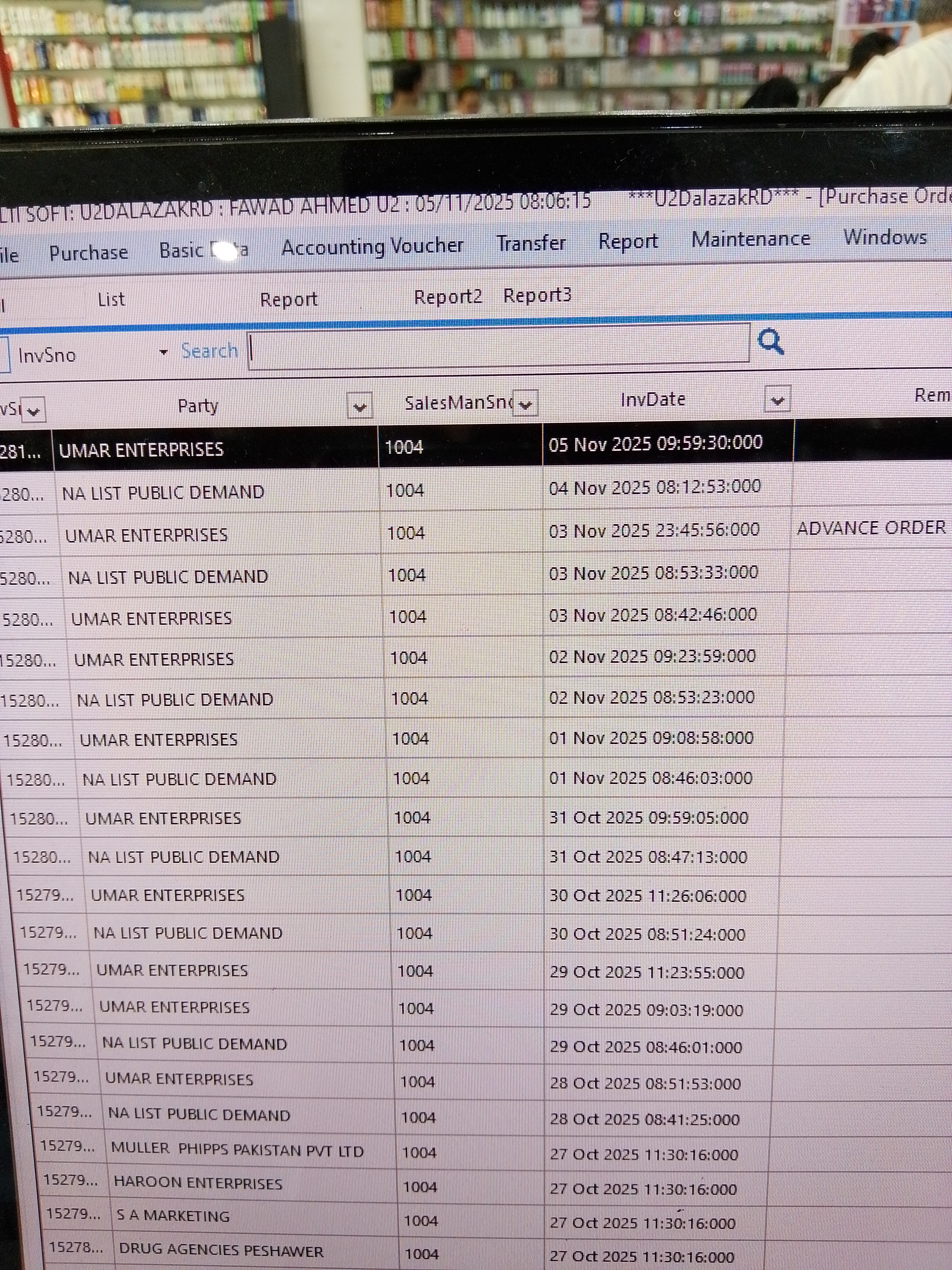This screenshot has height=1270, width=952.
Task: Select the HAROON ENTERPRISES row
Action: 198,1183
